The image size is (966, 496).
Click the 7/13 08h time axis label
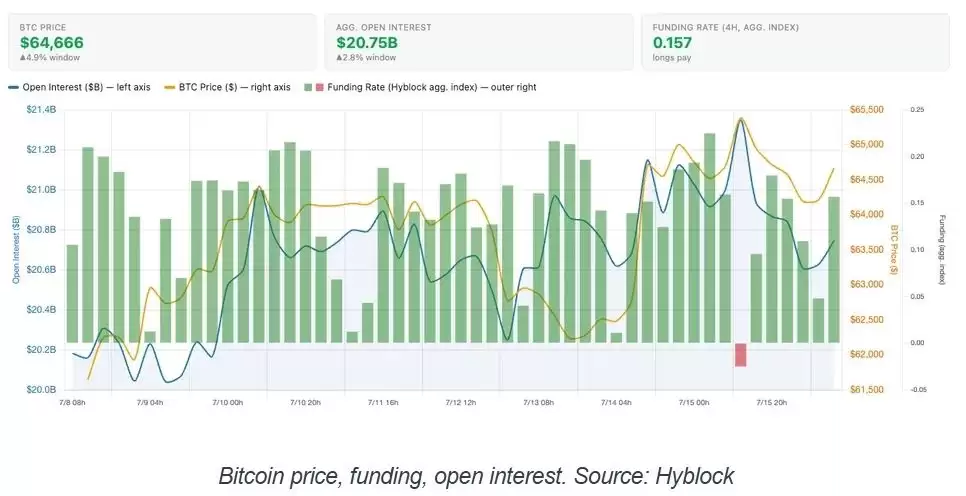coord(539,402)
